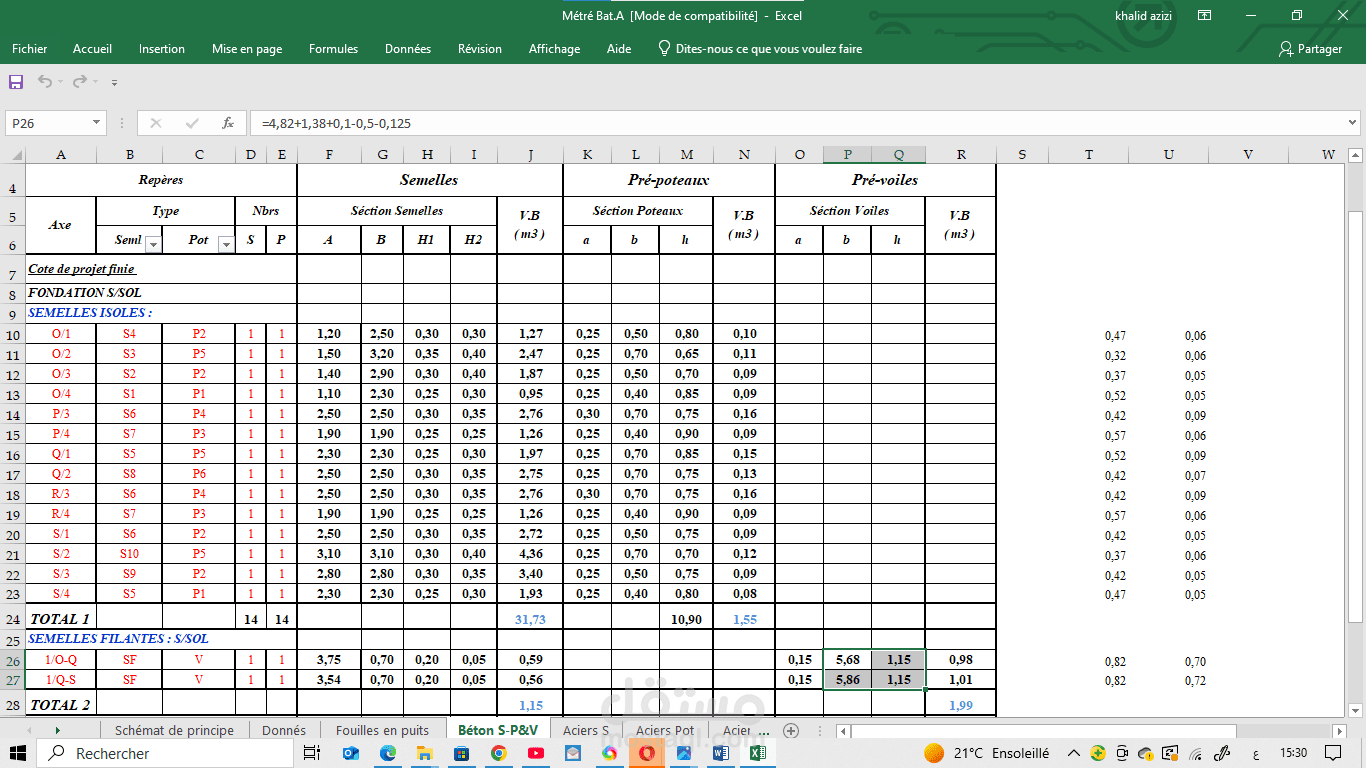Open the Données ribbon tab

pyautogui.click(x=408, y=48)
